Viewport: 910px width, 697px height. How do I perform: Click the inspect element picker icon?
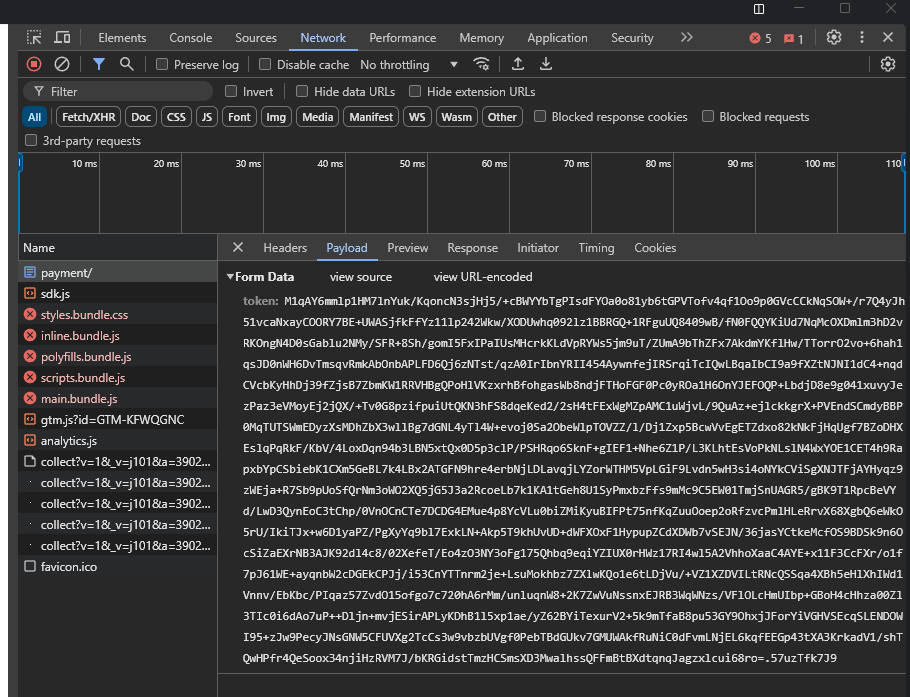(35, 38)
